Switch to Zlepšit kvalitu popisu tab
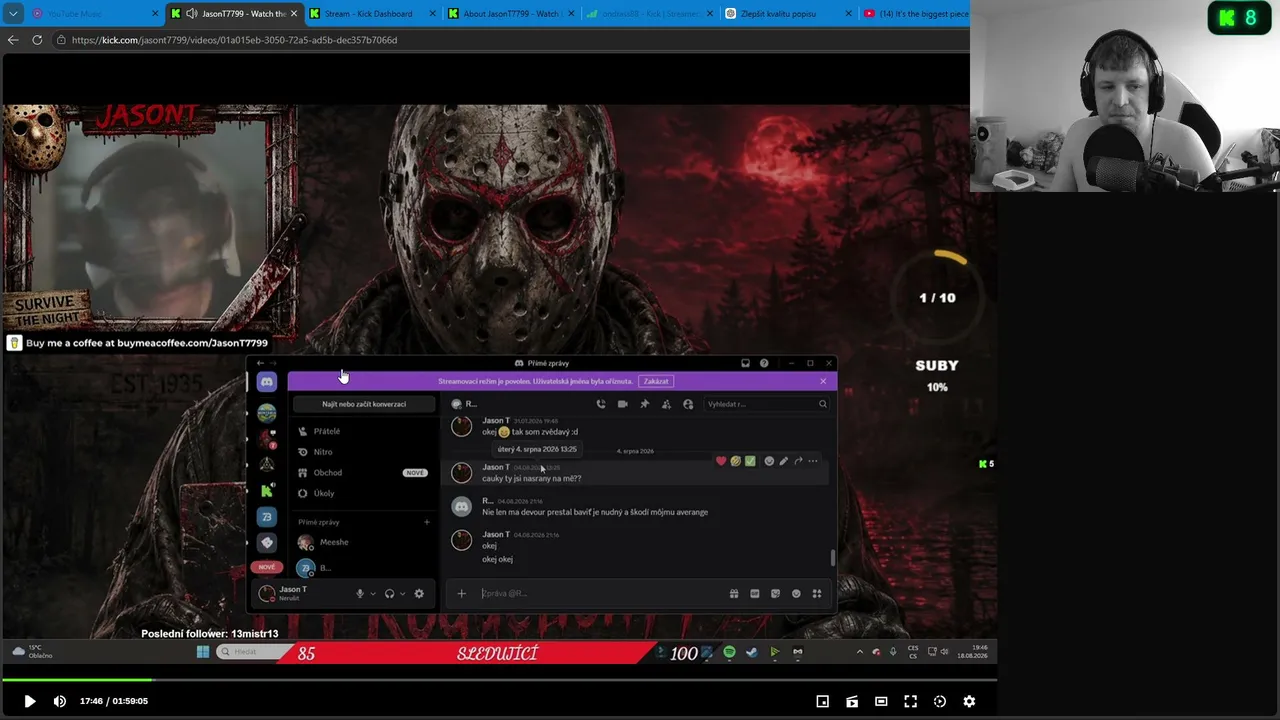This screenshot has height=720, width=1280. (787, 14)
